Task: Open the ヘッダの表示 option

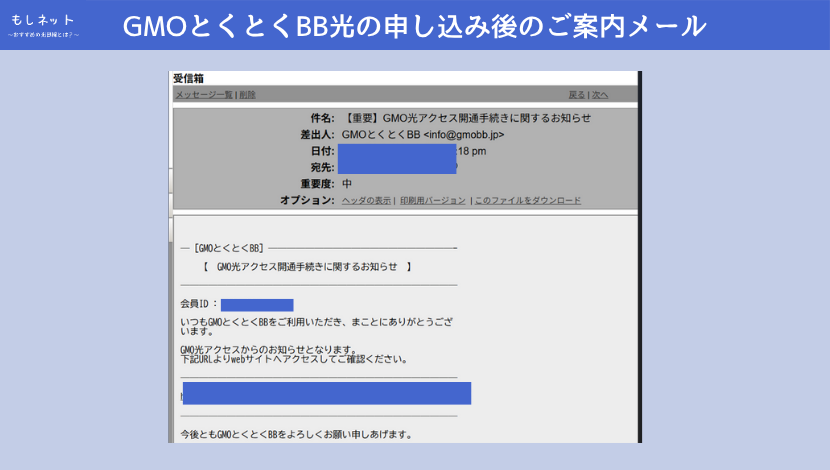Action: [x=366, y=200]
